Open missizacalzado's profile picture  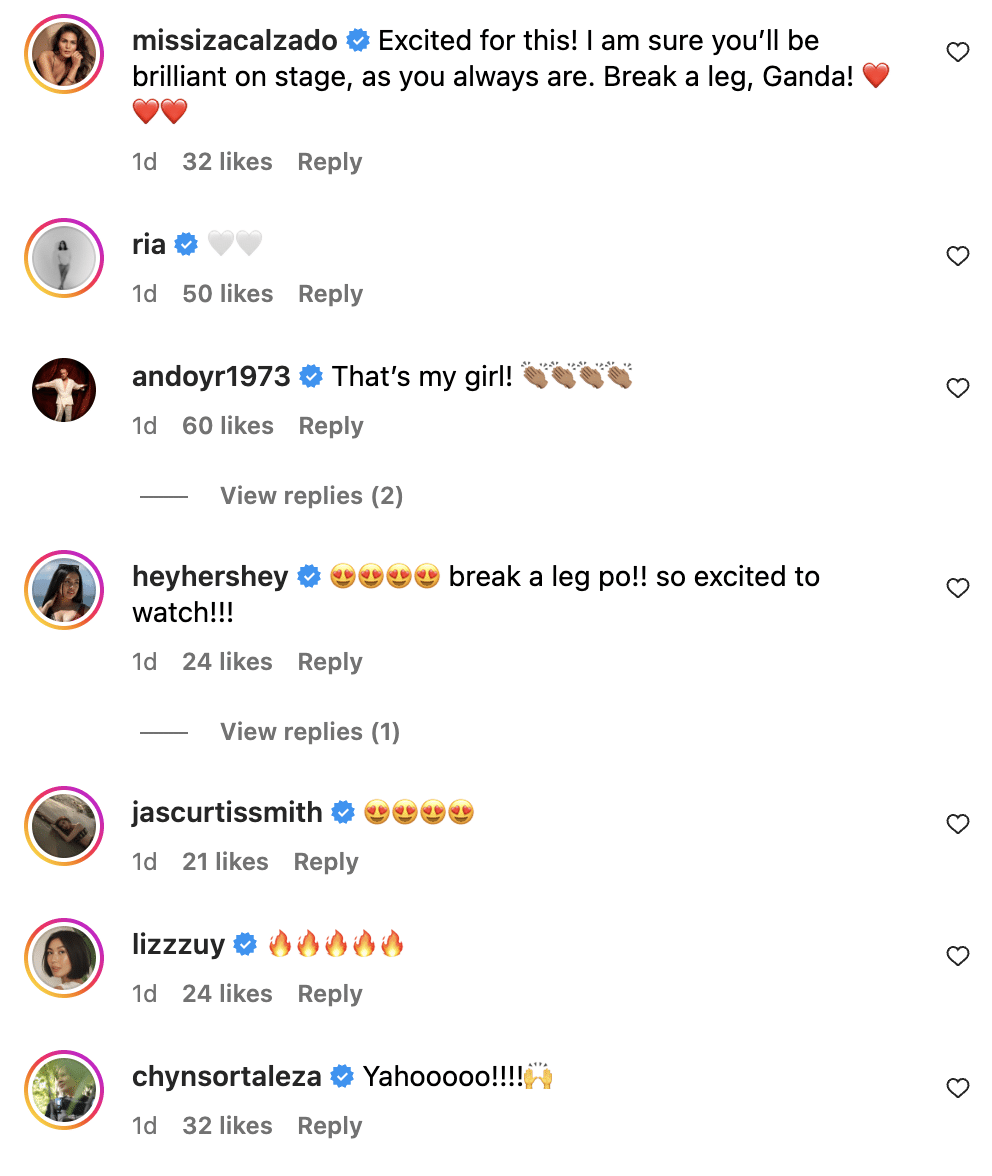point(64,54)
